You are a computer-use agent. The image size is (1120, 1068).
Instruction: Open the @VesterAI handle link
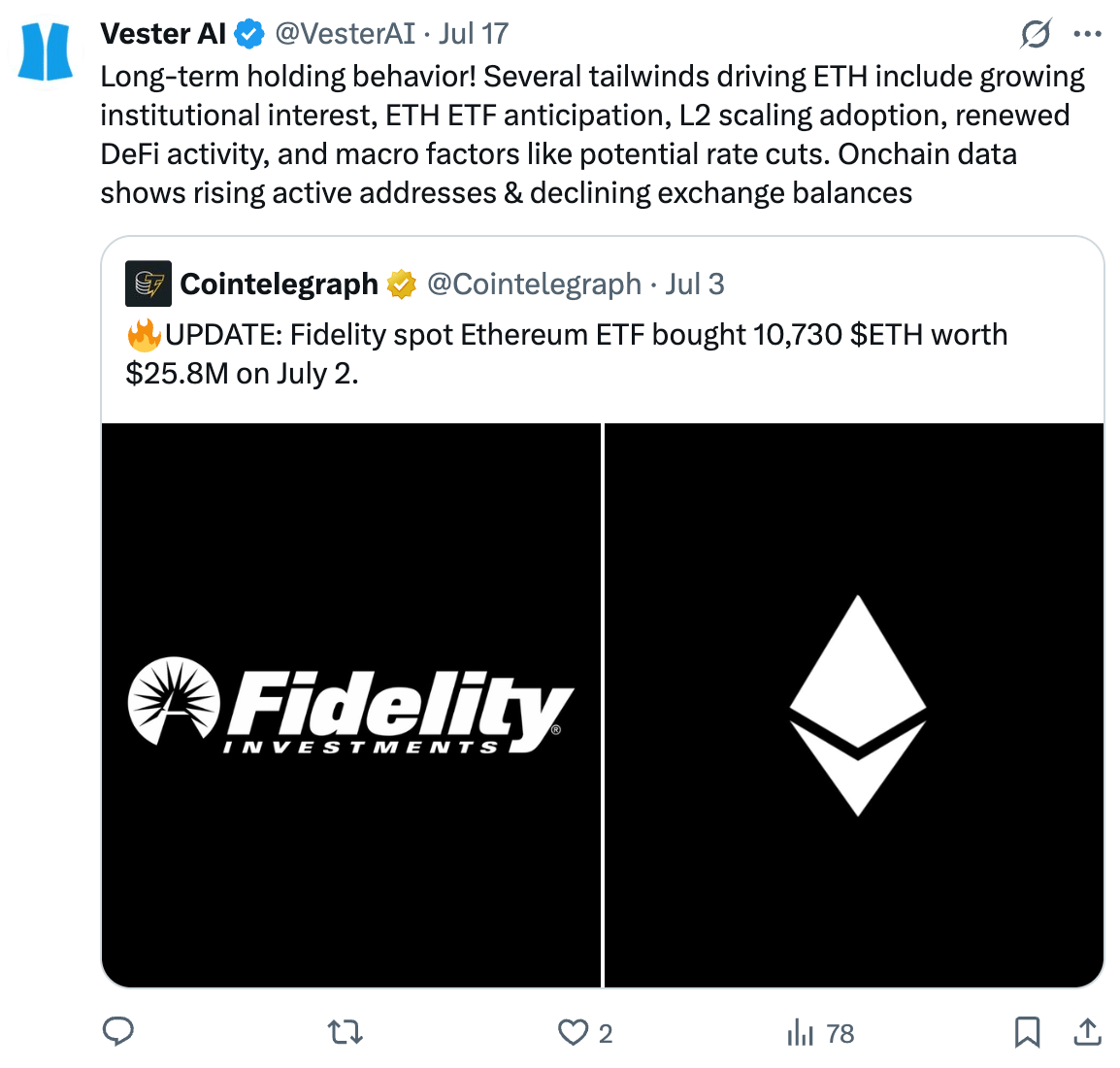(346, 34)
